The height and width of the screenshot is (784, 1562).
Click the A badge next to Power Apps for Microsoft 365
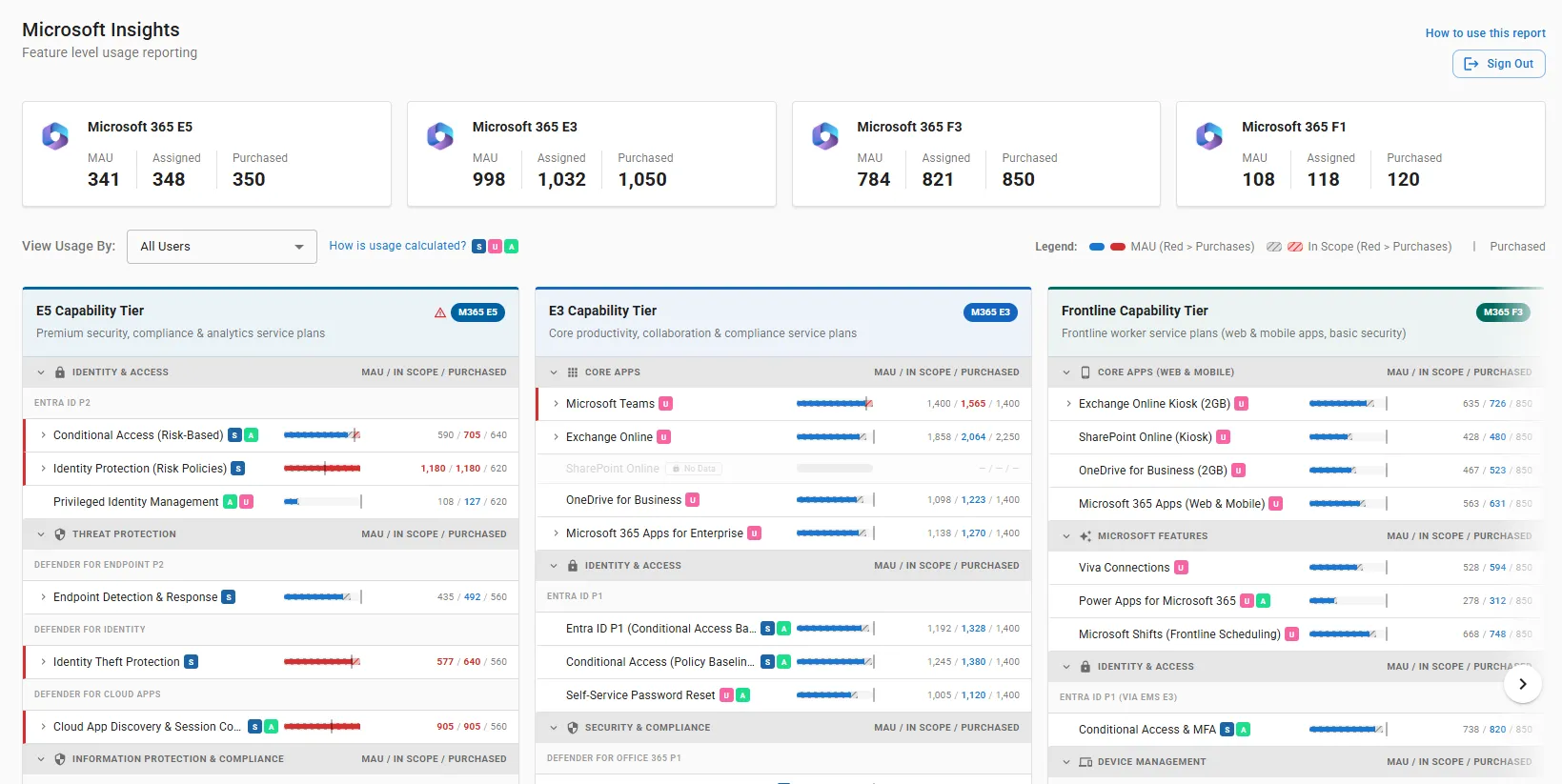pyautogui.click(x=1264, y=601)
